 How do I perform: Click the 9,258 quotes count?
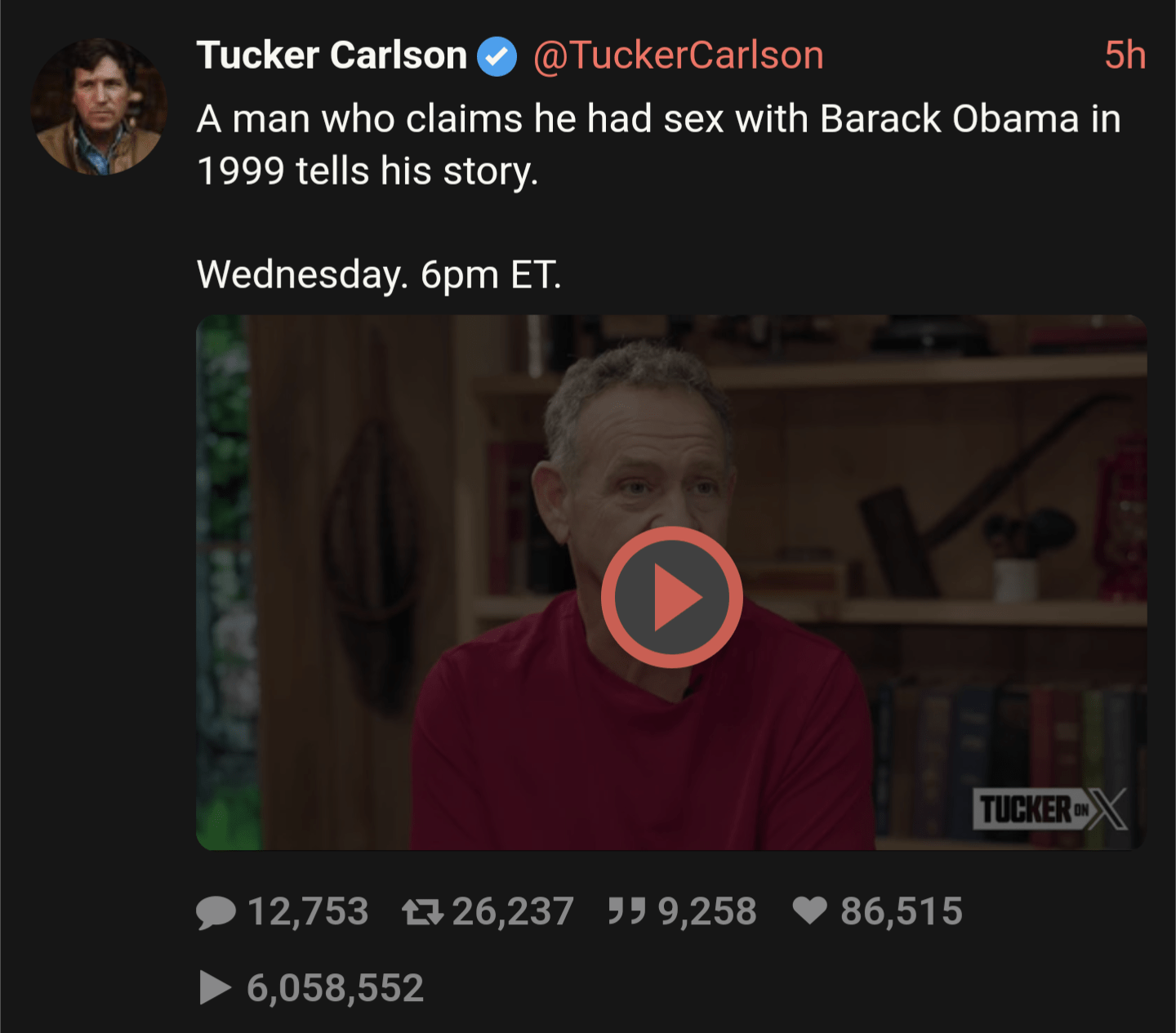(707, 911)
